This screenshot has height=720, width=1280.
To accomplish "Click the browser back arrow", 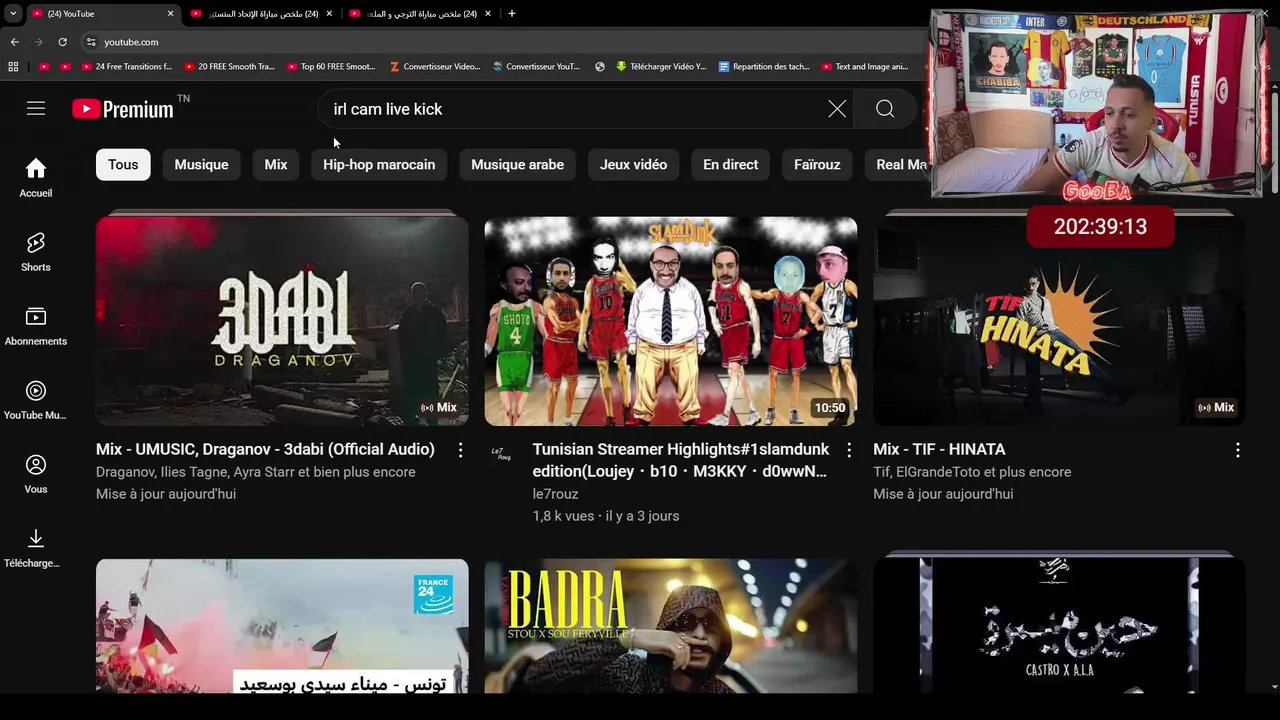I will [14, 42].
